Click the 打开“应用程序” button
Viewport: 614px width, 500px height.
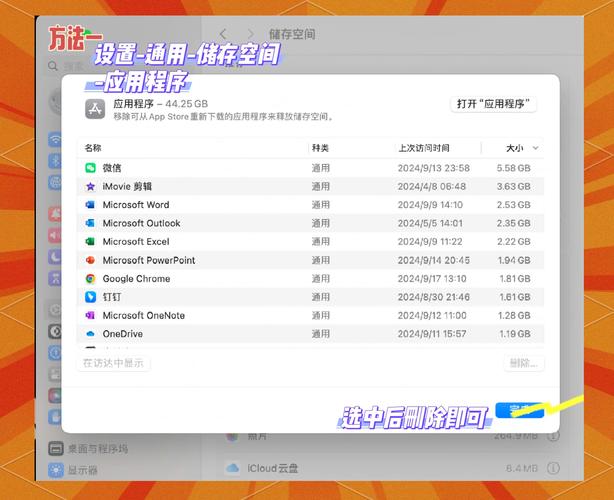[493, 104]
